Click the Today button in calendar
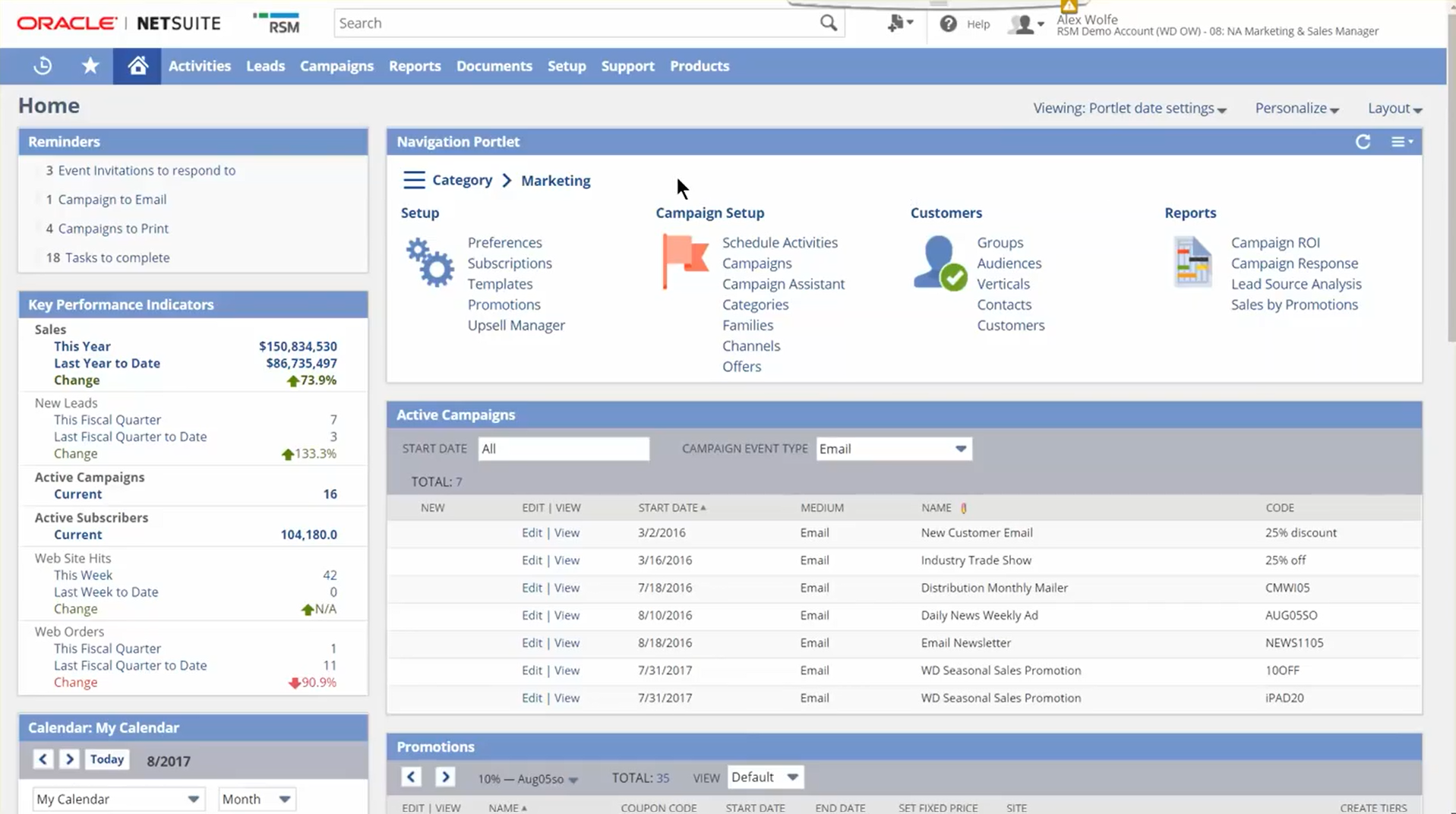The height and width of the screenshot is (814, 1456). pos(106,759)
